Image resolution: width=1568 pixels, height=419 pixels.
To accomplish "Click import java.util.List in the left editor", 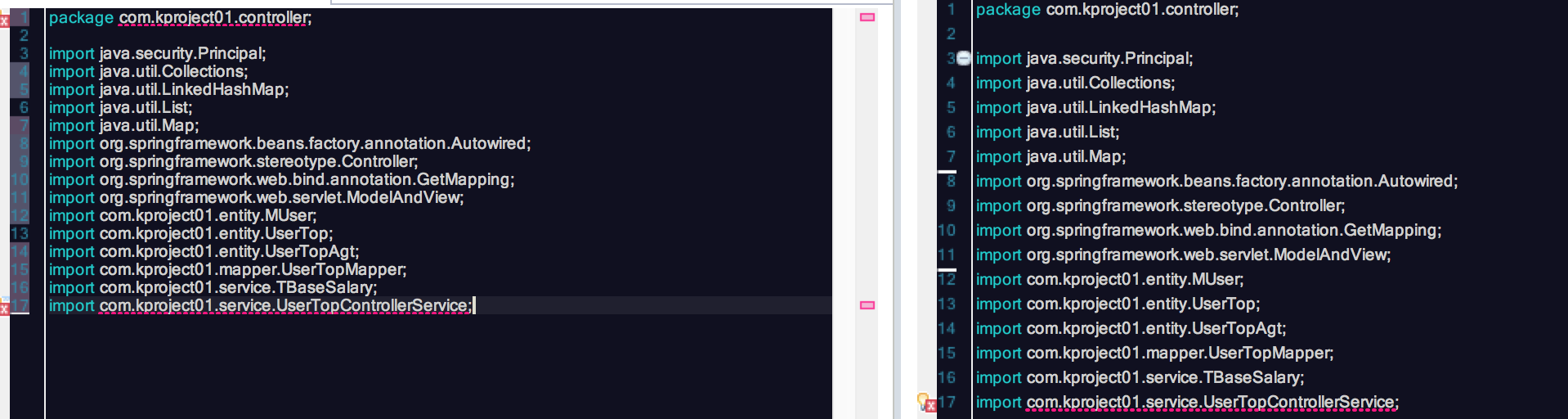I will (120, 107).
